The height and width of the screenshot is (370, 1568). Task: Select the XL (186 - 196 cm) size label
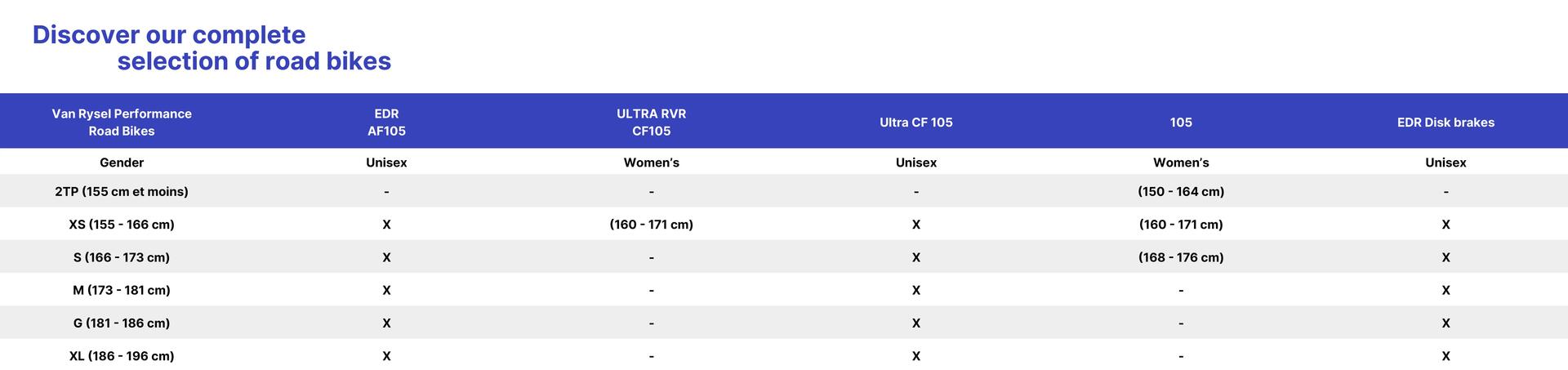click(122, 356)
